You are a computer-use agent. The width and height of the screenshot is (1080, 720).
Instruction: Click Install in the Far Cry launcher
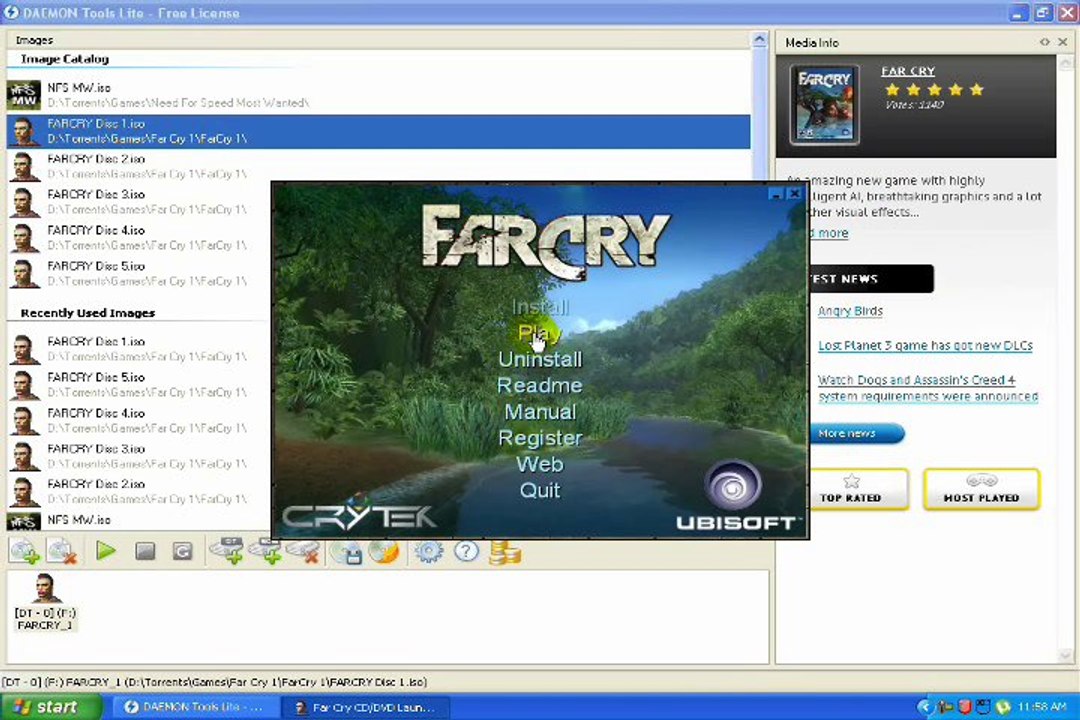(x=540, y=307)
